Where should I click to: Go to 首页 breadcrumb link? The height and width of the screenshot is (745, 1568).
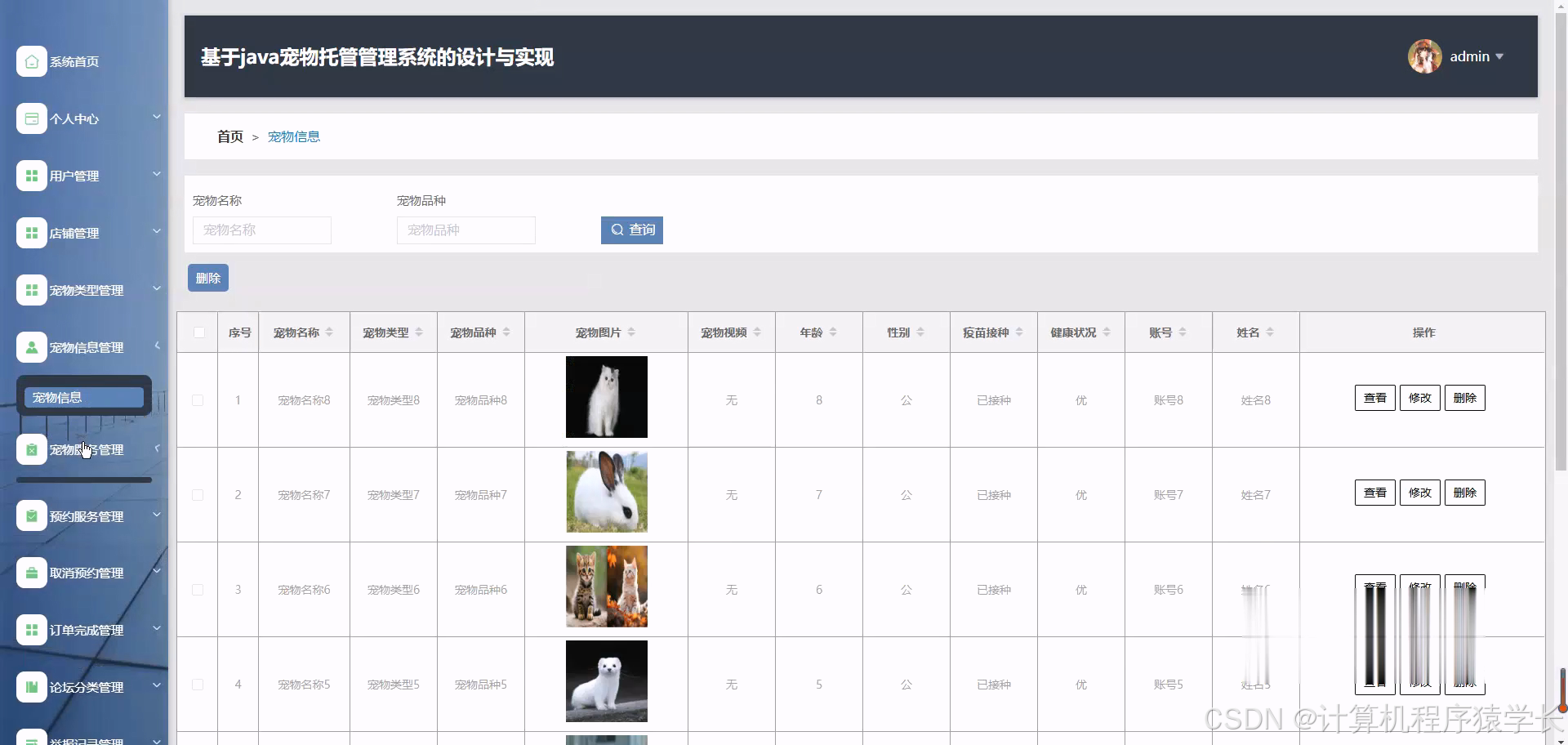click(x=230, y=136)
